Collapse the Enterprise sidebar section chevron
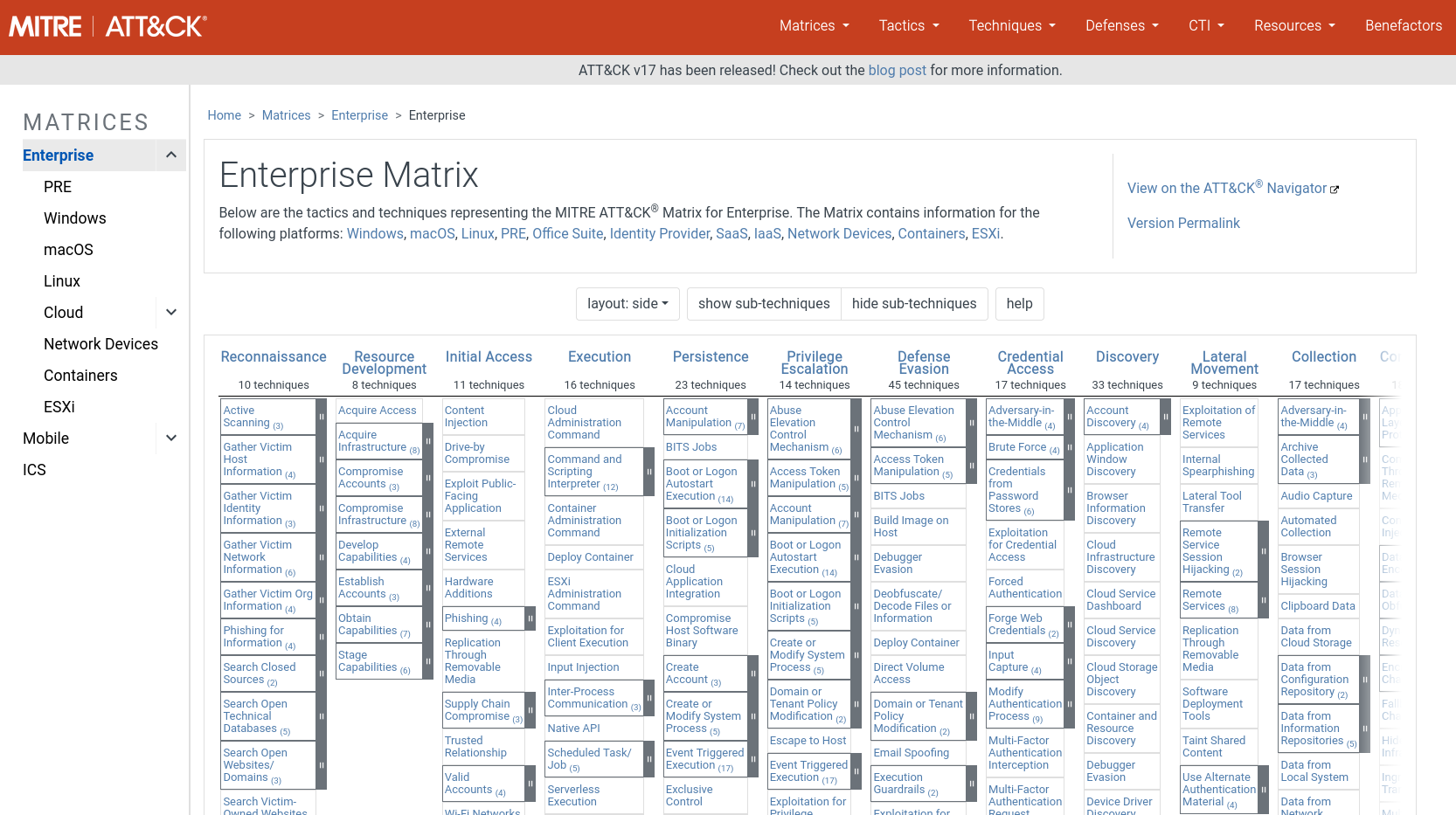Screen dimensions: 1456x815 pyautogui.click(x=171, y=155)
